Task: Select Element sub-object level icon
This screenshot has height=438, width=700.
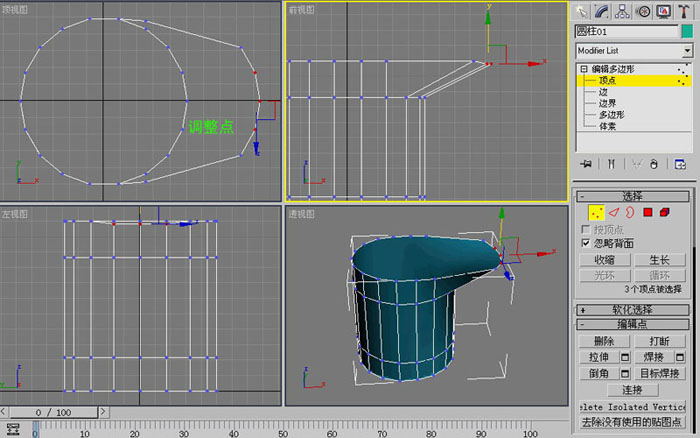Action: (665, 213)
